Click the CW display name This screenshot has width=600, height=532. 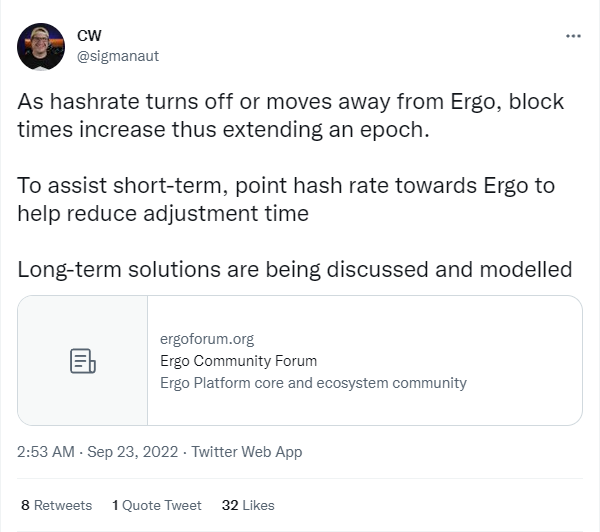pyautogui.click(x=89, y=36)
